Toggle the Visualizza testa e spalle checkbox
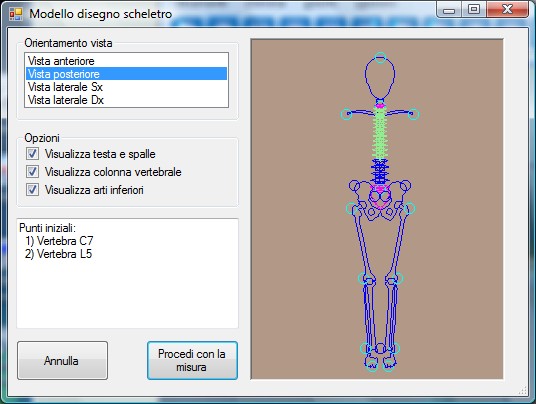Image resolution: width=536 pixels, height=404 pixels. coord(32,154)
